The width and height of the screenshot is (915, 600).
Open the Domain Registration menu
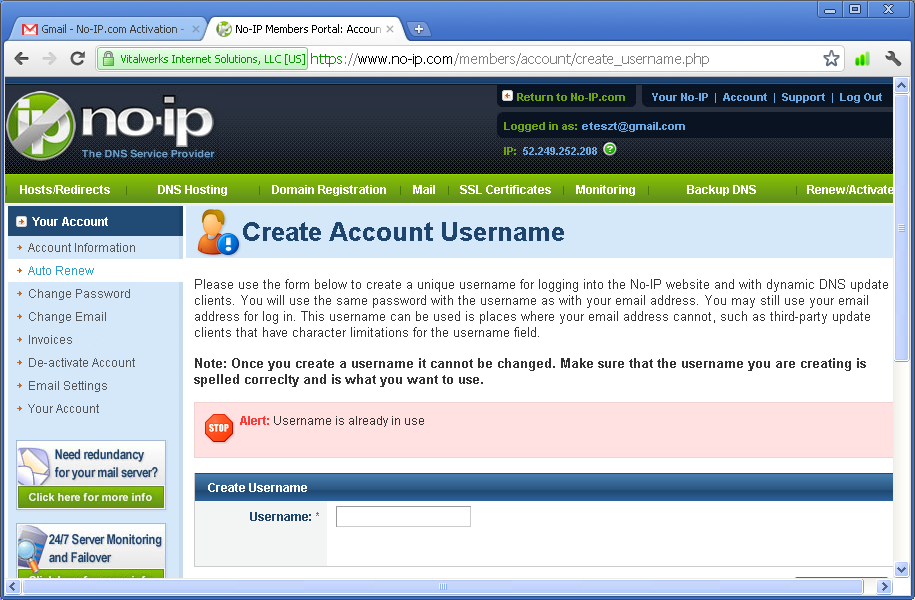329,190
